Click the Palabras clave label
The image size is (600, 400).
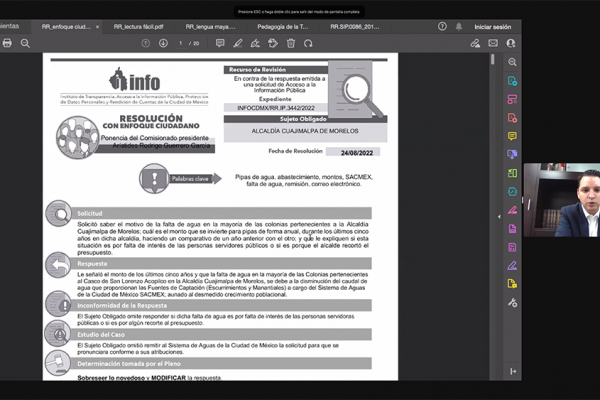click(190, 179)
